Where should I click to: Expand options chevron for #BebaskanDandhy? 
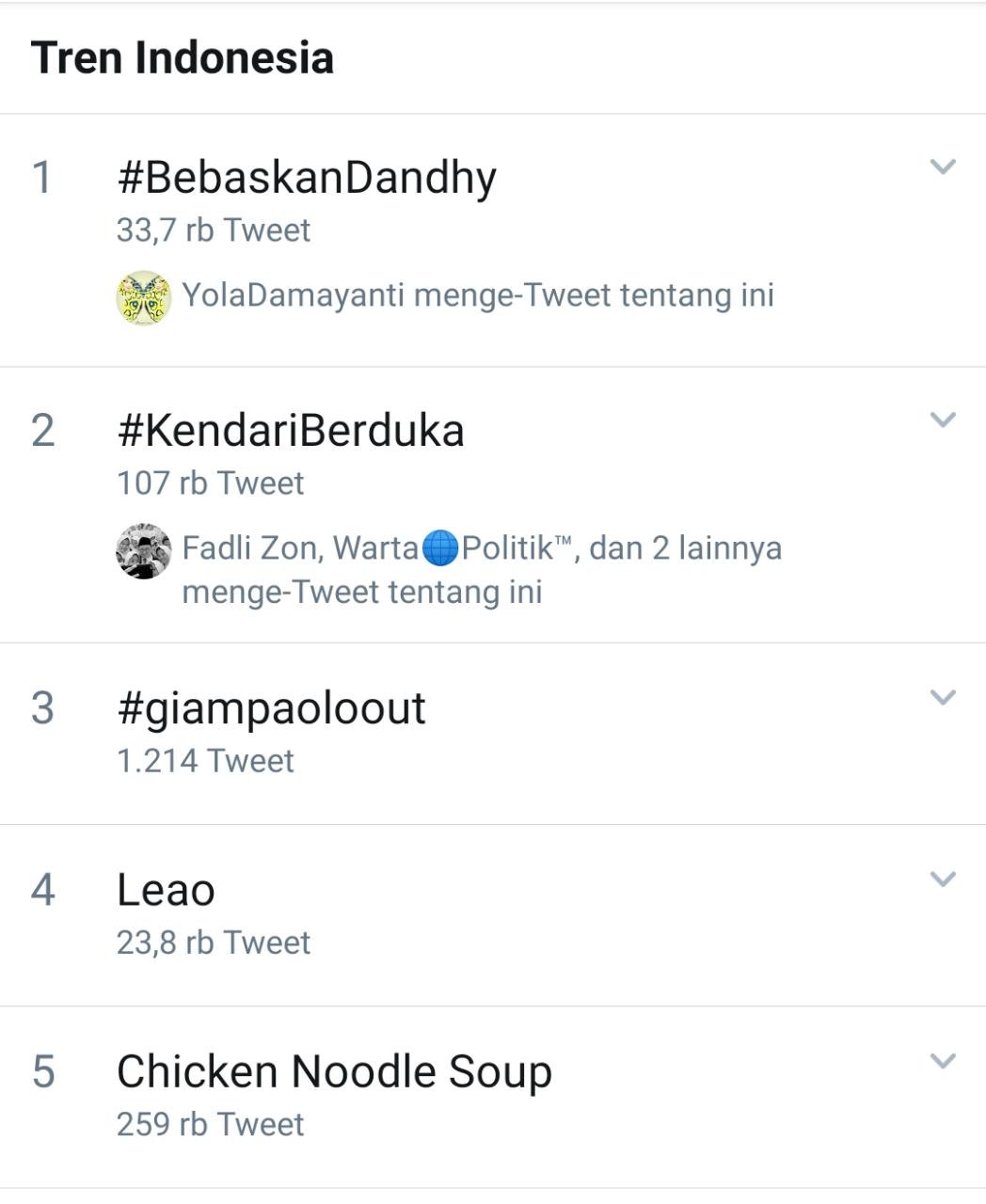(x=942, y=167)
